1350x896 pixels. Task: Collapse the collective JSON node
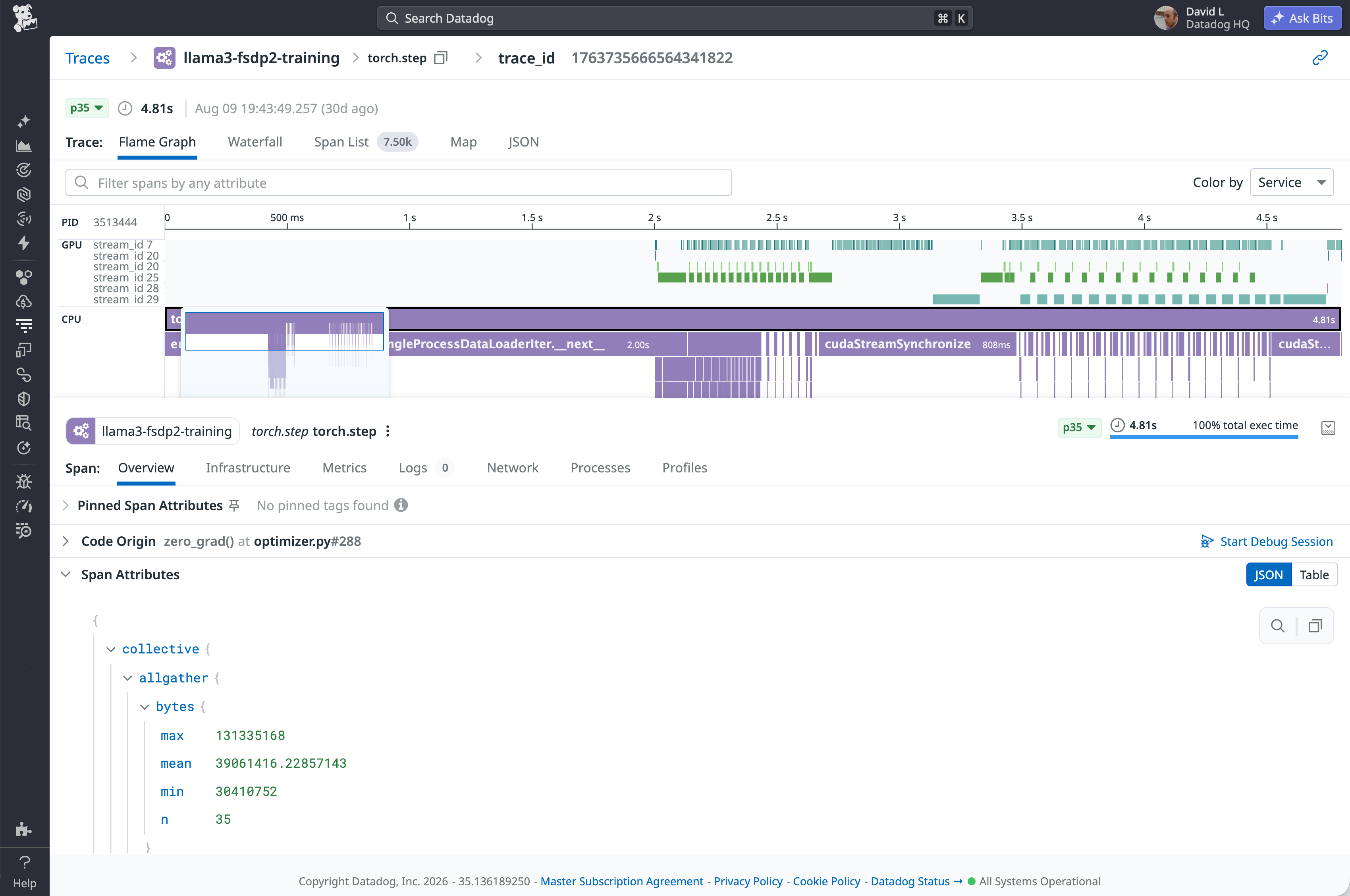point(111,649)
